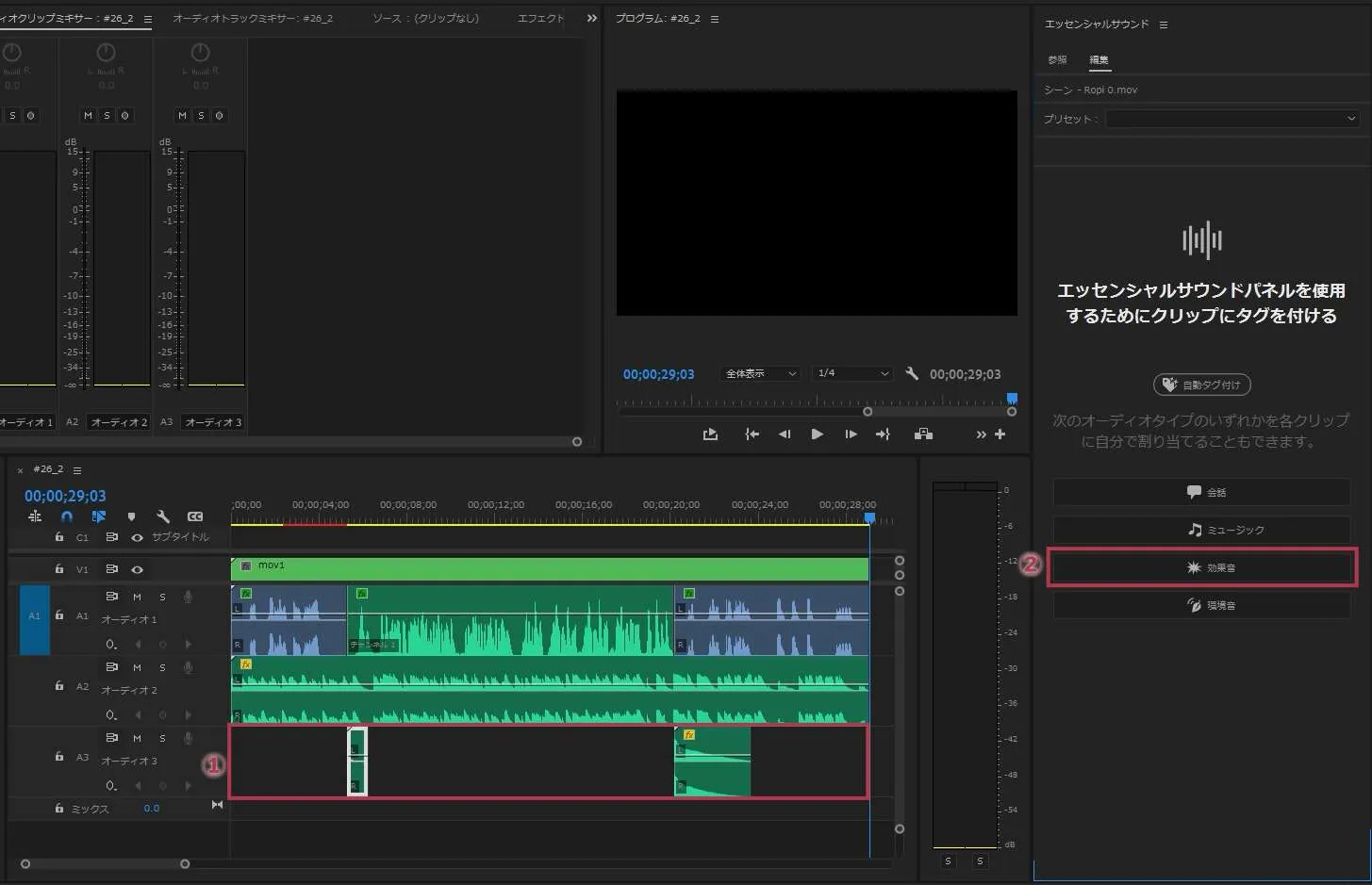The image size is (1372, 885).
Task: Mute audio track A2
Action: [x=137, y=667]
